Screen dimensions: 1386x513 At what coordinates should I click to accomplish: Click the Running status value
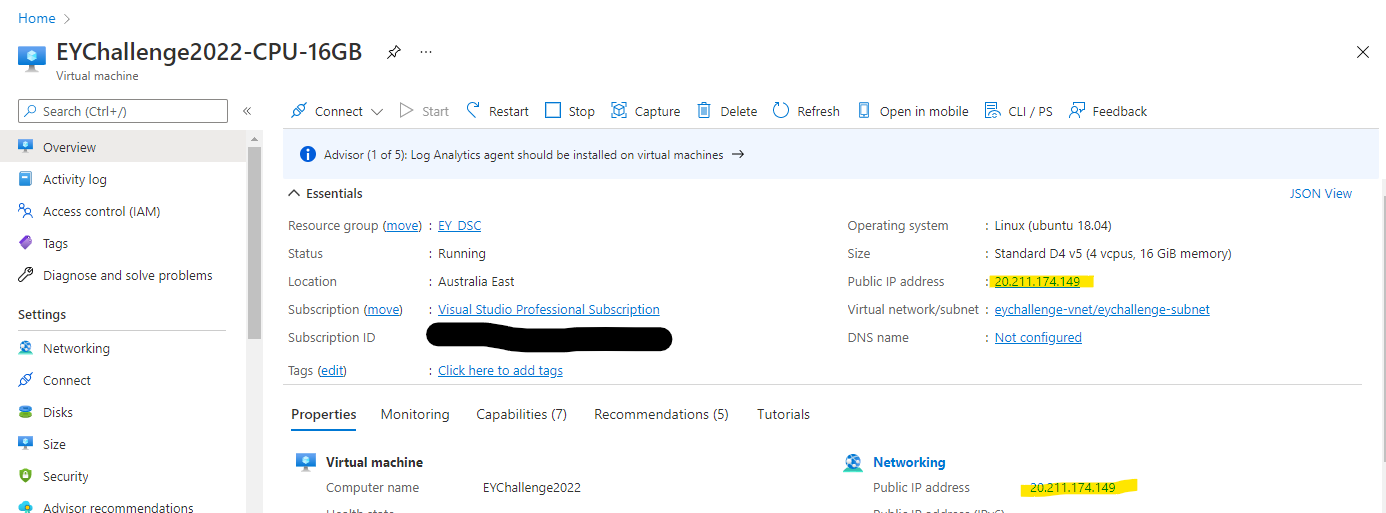point(462,253)
